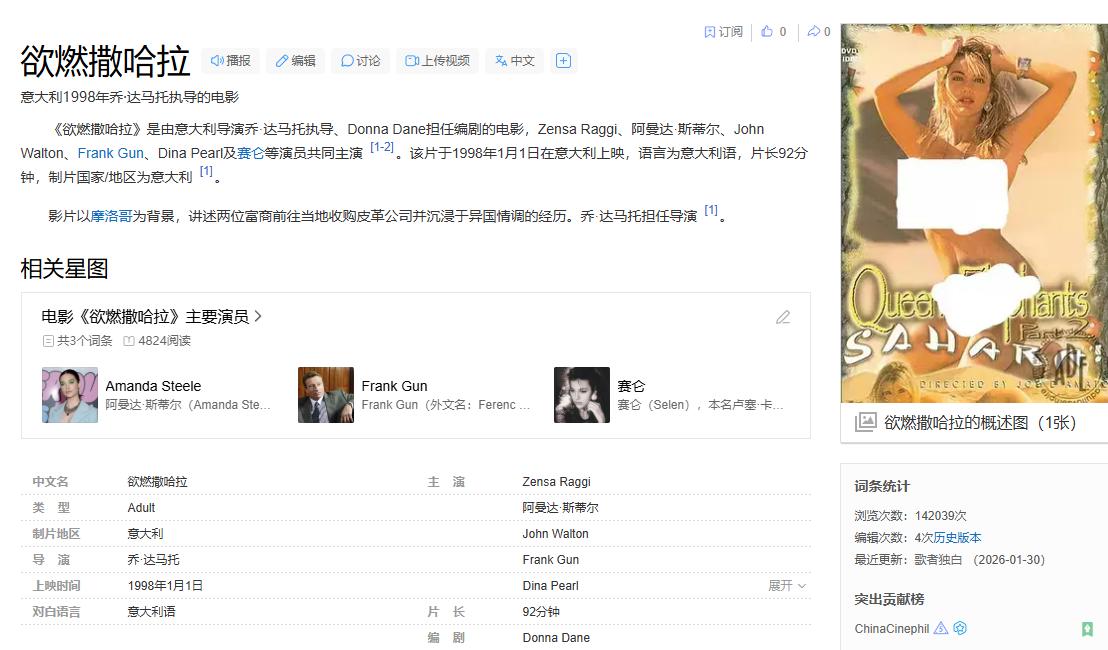Click the share arrow icon
The height and width of the screenshot is (650, 1108).
(x=814, y=31)
